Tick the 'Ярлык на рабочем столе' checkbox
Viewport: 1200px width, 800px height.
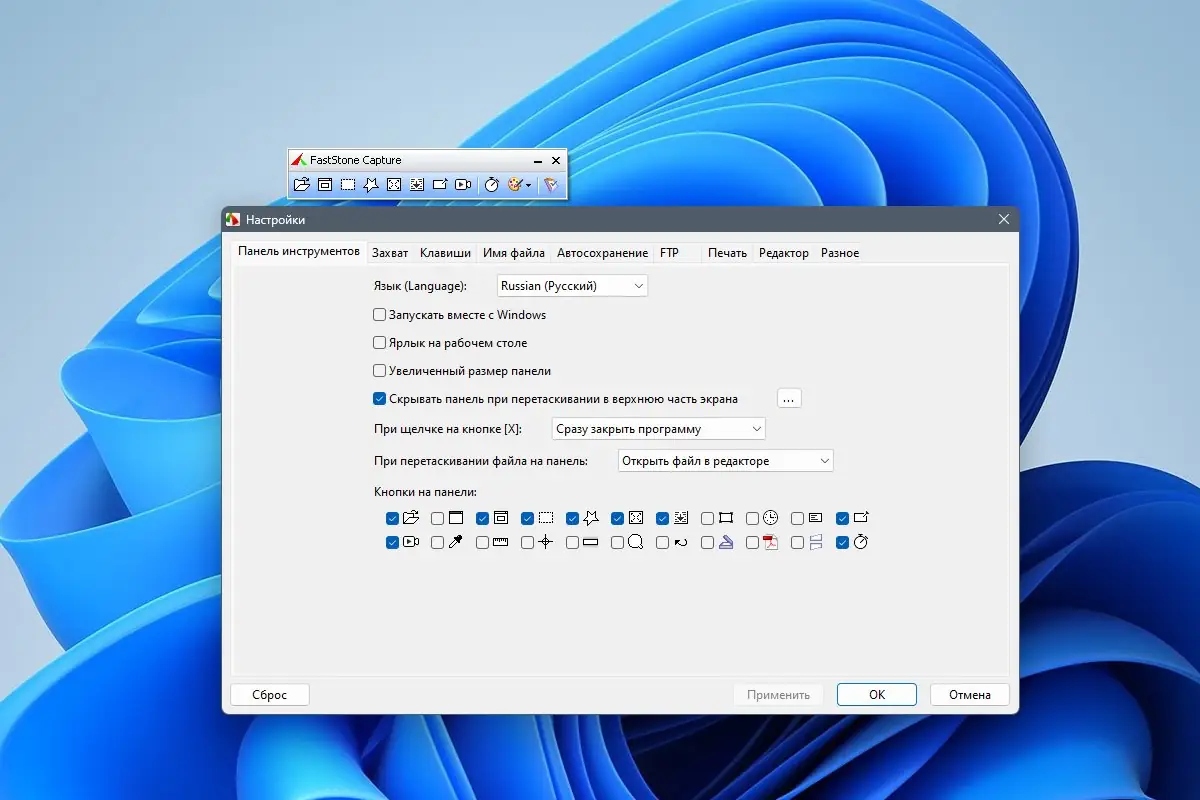380,343
